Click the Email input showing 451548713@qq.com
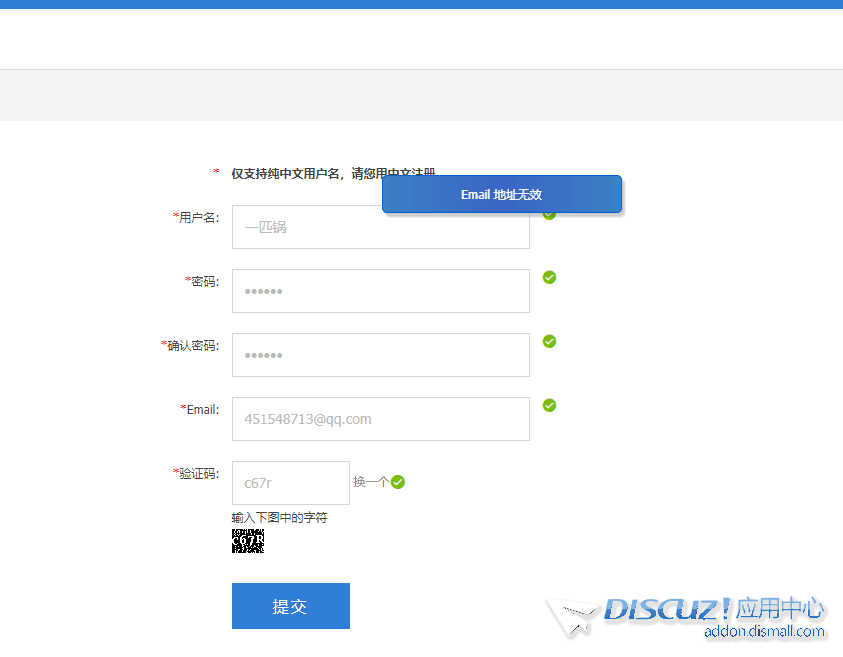The height and width of the screenshot is (657, 843). [x=380, y=418]
